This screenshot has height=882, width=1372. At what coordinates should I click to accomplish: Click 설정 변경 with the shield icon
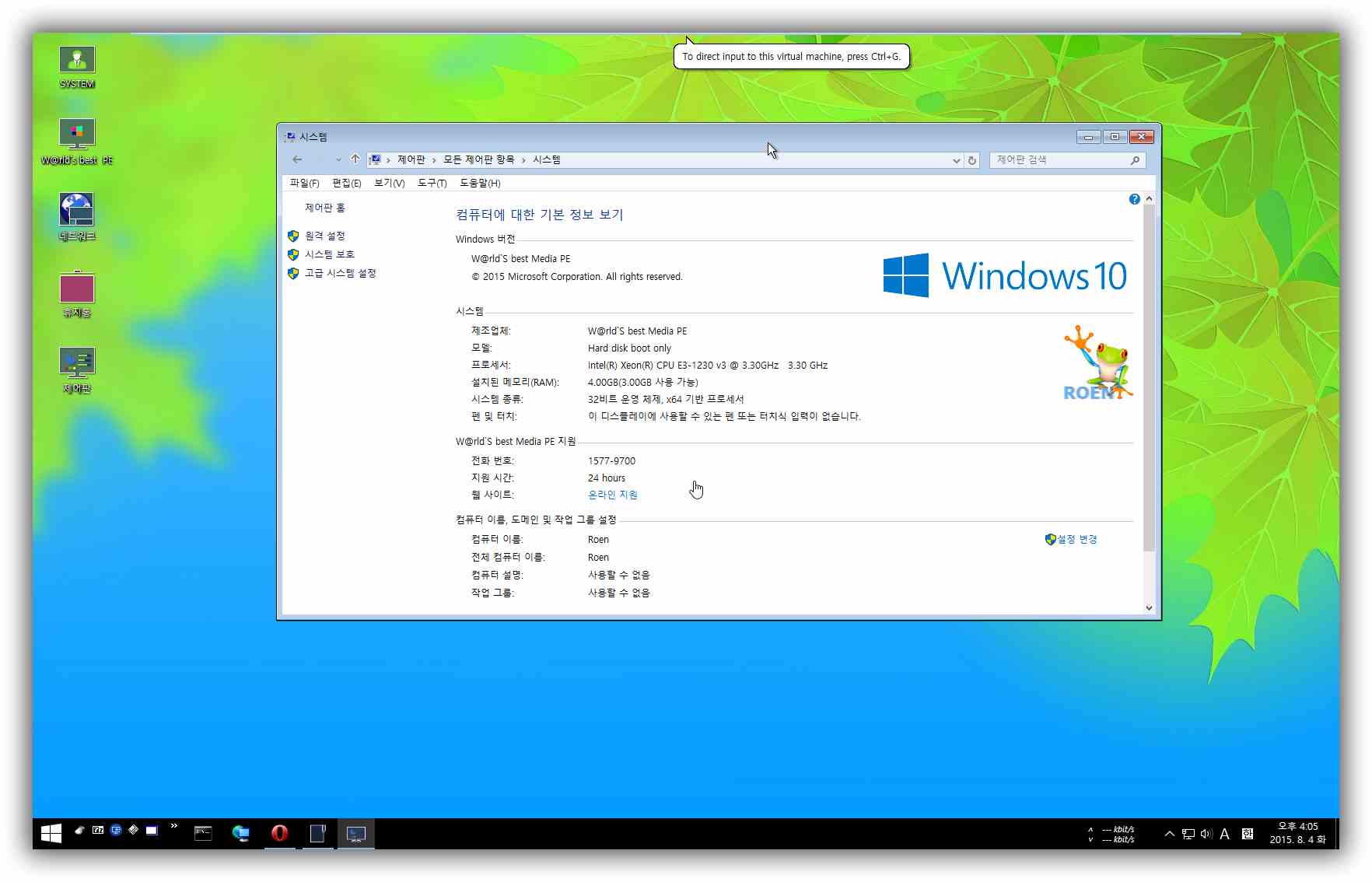coord(1071,539)
